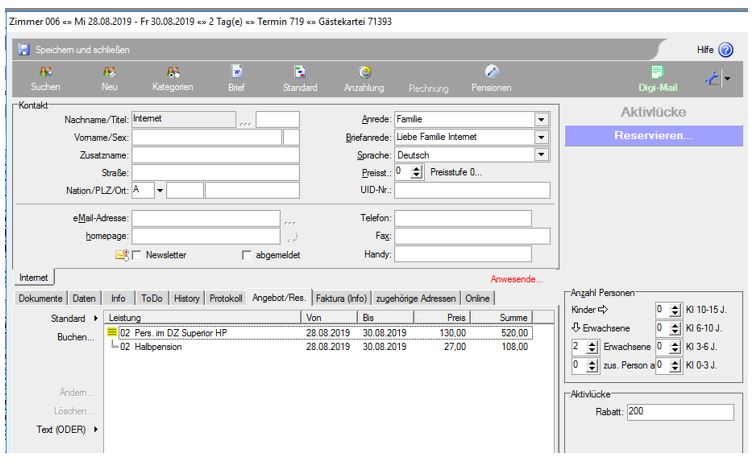Screen dimensions: 754x471
Task: Open the Sprache dropdown
Action: 541,155
